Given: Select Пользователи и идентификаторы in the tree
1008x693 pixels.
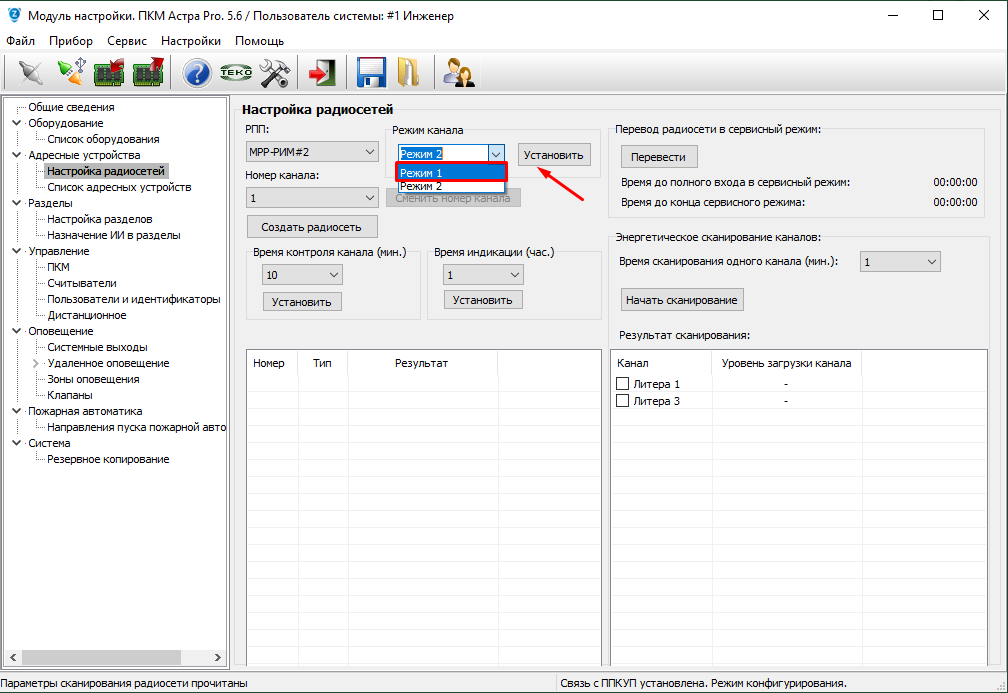Looking at the screenshot, I should [x=134, y=299].
